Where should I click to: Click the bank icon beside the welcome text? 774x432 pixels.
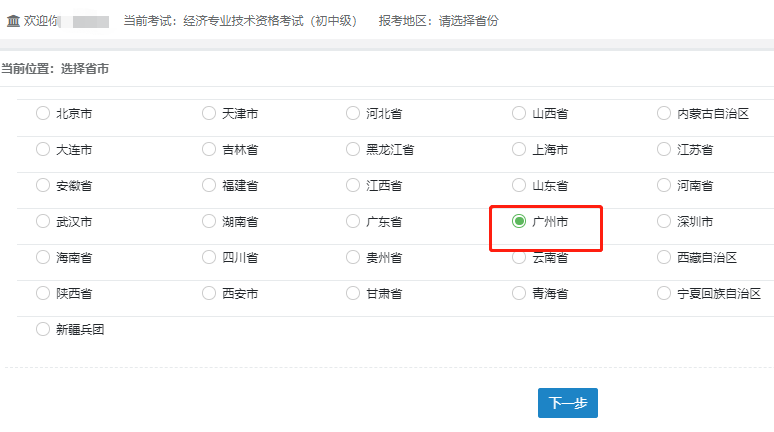pos(13,20)
